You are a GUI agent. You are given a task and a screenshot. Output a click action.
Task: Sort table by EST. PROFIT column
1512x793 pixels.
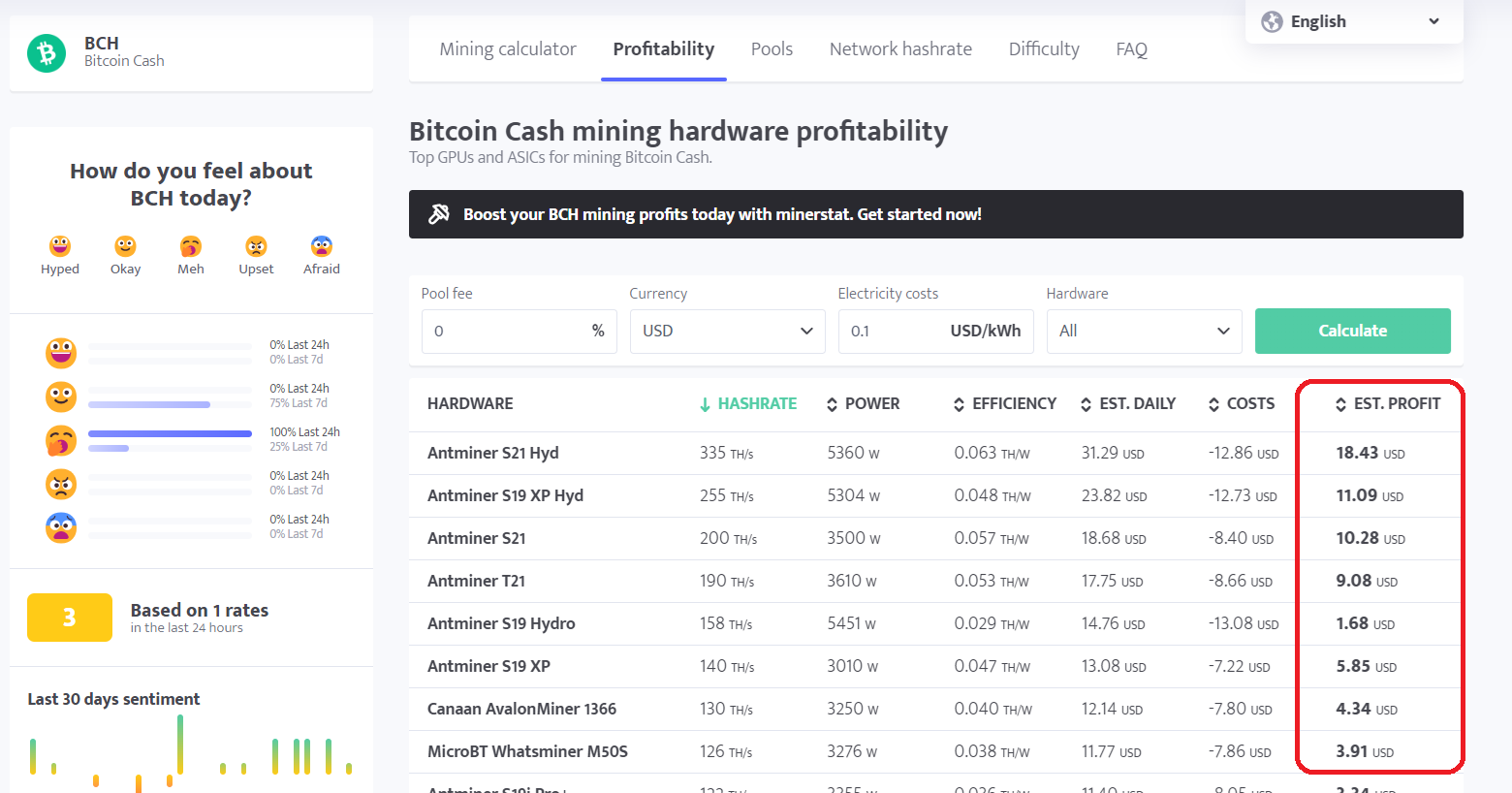click(x=1387, y=403)
